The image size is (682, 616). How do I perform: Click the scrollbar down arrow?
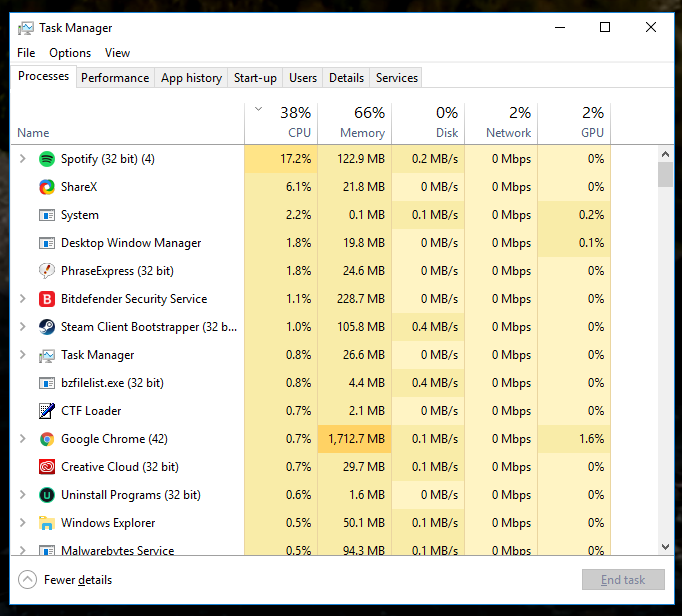(x=665, y=547)
